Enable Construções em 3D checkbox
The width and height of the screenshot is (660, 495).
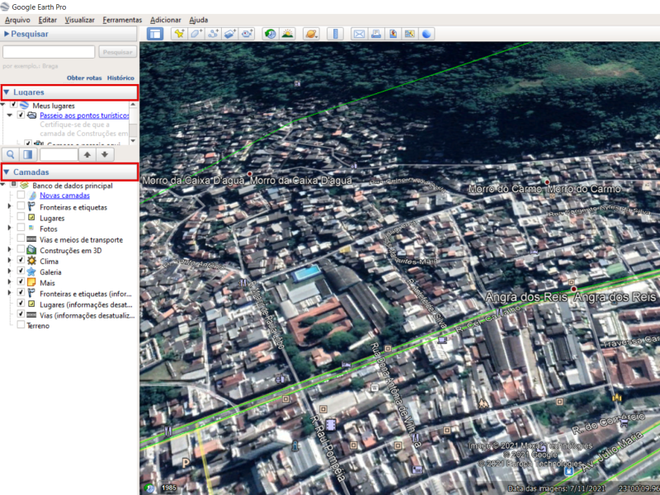click(21, 250)
